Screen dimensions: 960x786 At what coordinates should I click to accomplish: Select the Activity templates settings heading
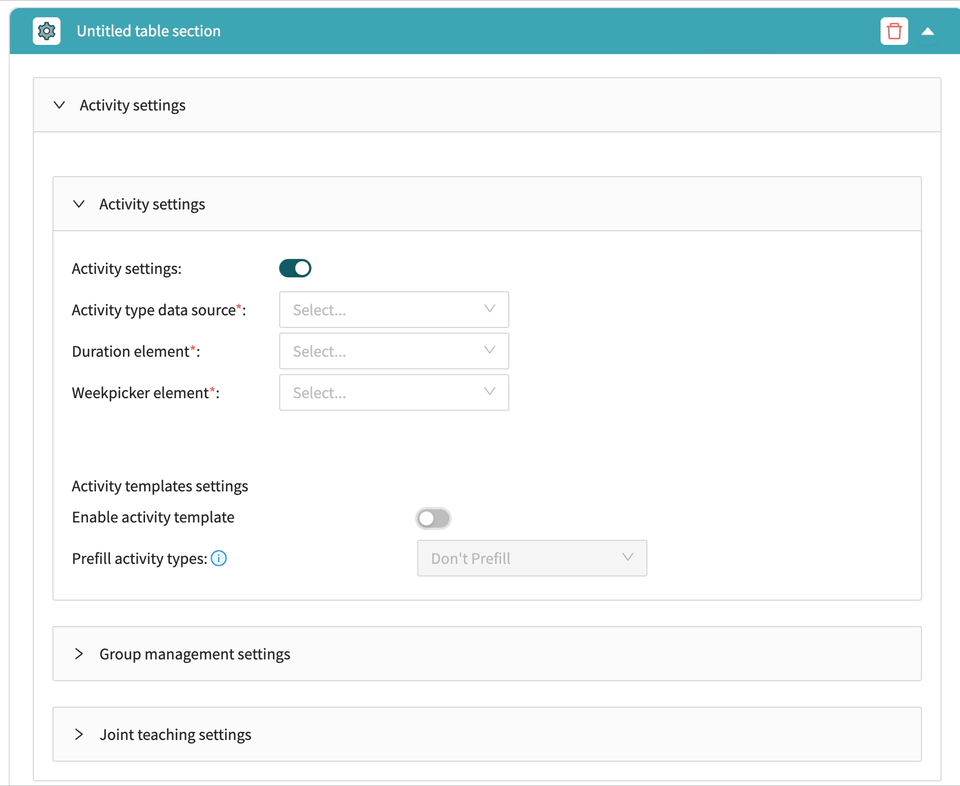pyautogui.click(x=160, y=486)
